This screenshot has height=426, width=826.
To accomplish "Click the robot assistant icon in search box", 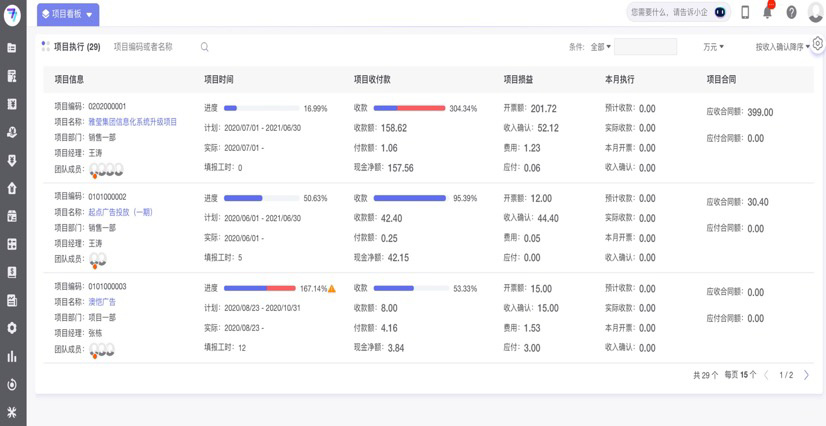I will point(720,12).
